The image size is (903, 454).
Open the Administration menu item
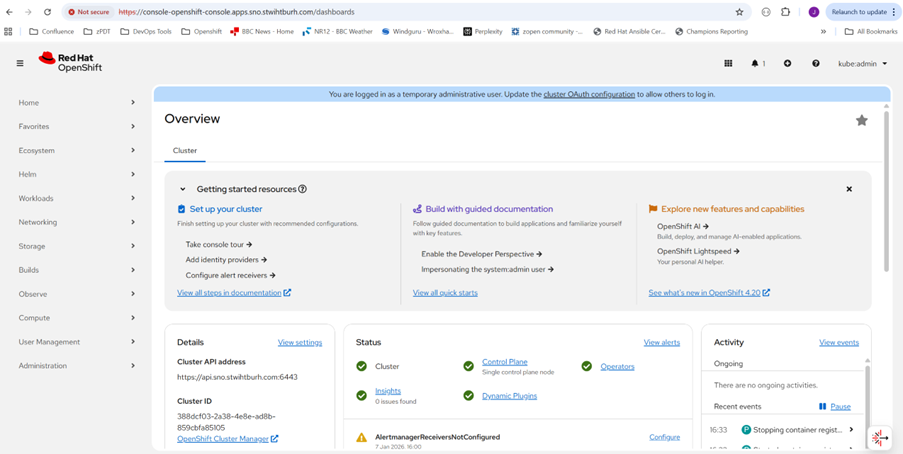click(x=76, y=366)
